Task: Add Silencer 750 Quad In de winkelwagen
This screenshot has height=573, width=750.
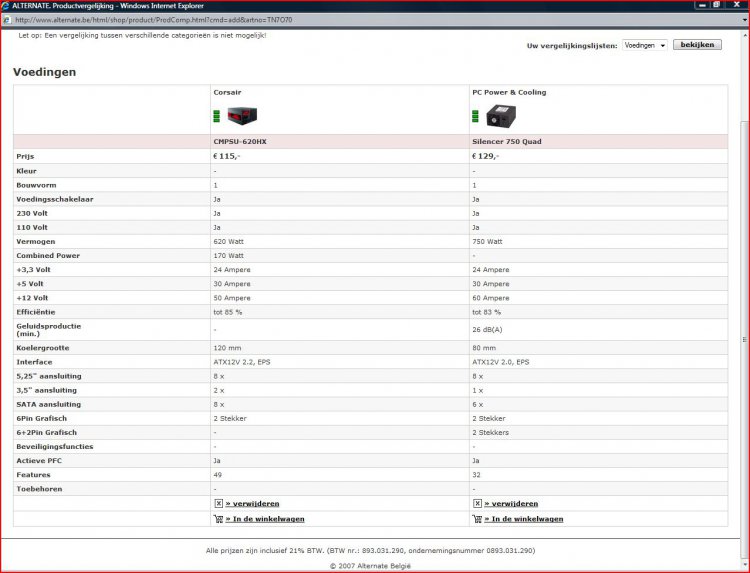Action: tap(524, 518)
